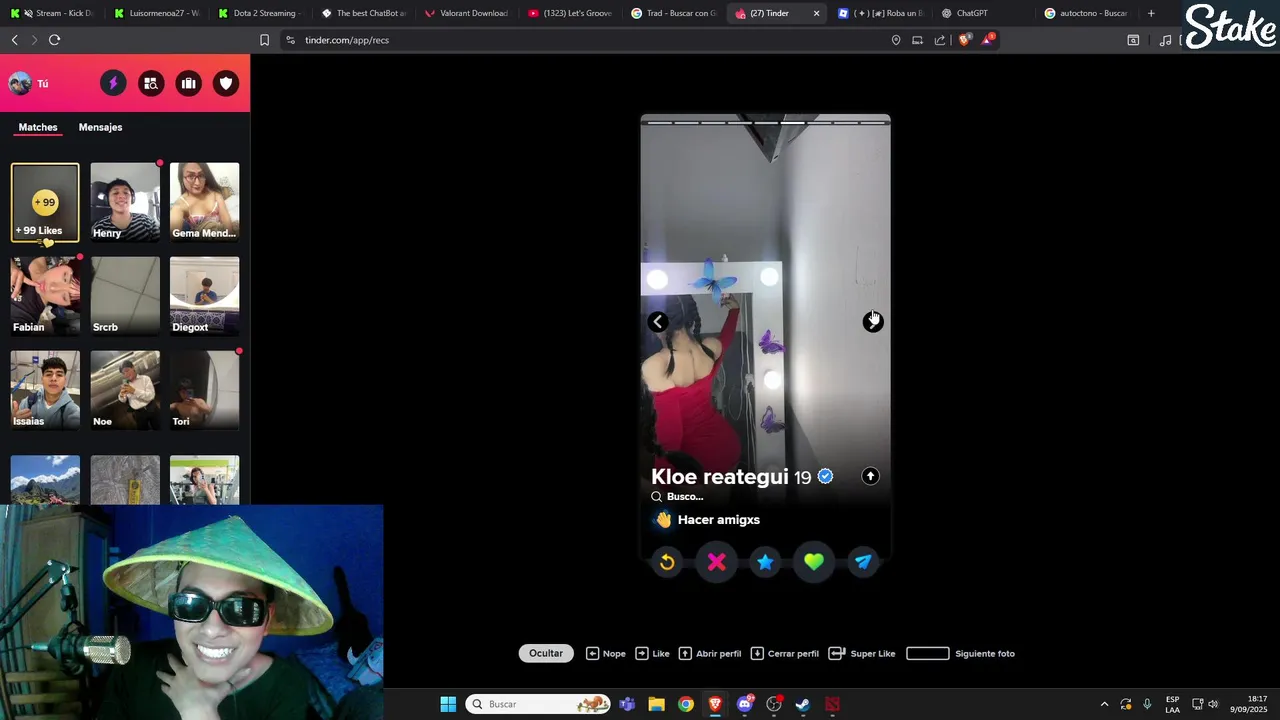Show previous photo with left arrow
This screenshot has width=1280, height=720.
coord(657,321)
